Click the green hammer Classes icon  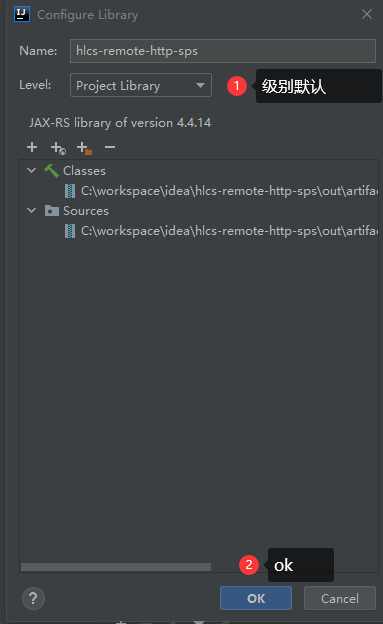click(x=51, y=171)
